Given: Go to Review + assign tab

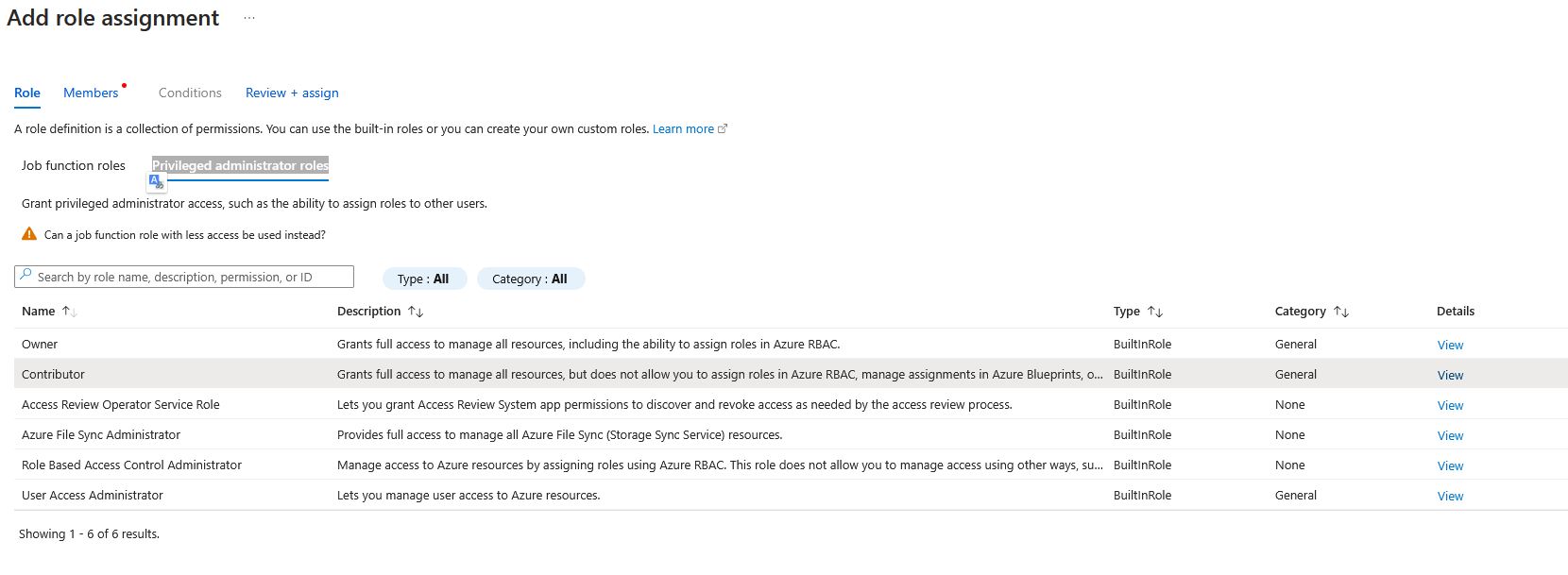Looking at the screenshot, I should (292, 93).
